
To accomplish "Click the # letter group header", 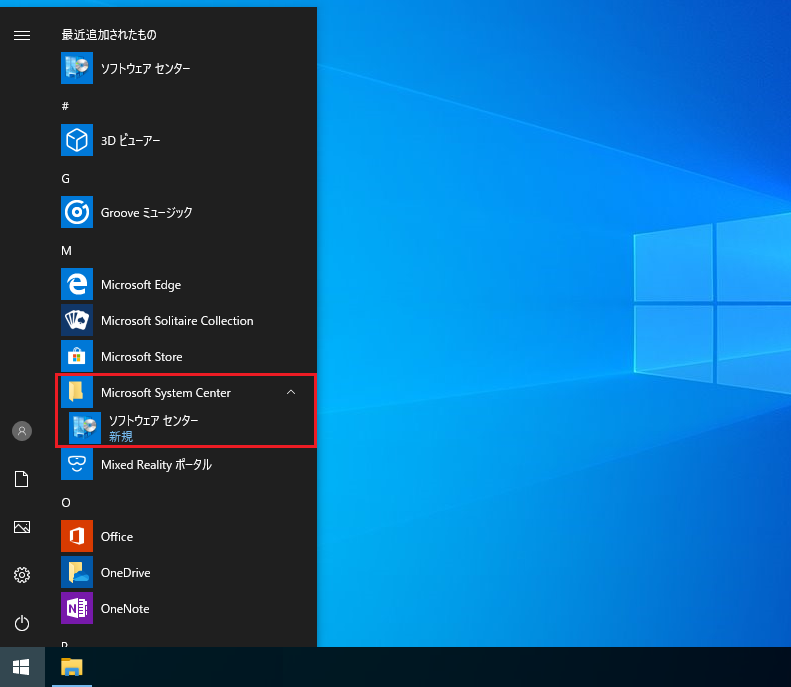I will pyautogui.click(x=65, y=106).
